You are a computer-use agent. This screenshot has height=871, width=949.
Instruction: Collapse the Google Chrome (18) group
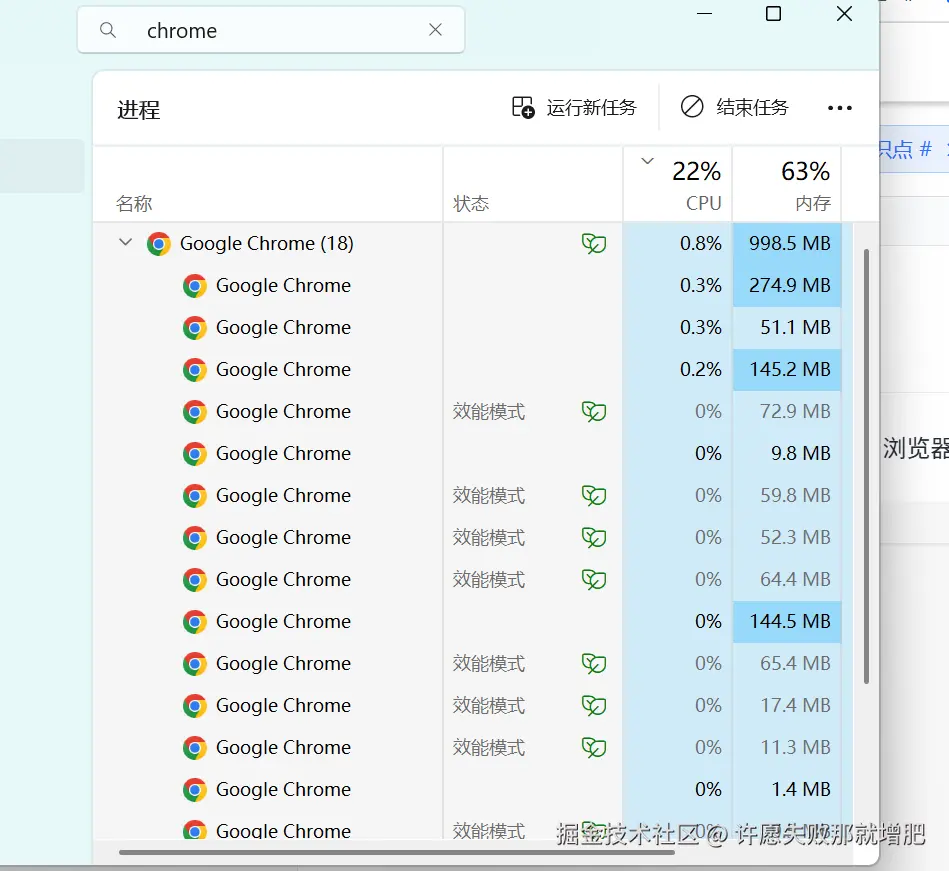tap(125, 243)
